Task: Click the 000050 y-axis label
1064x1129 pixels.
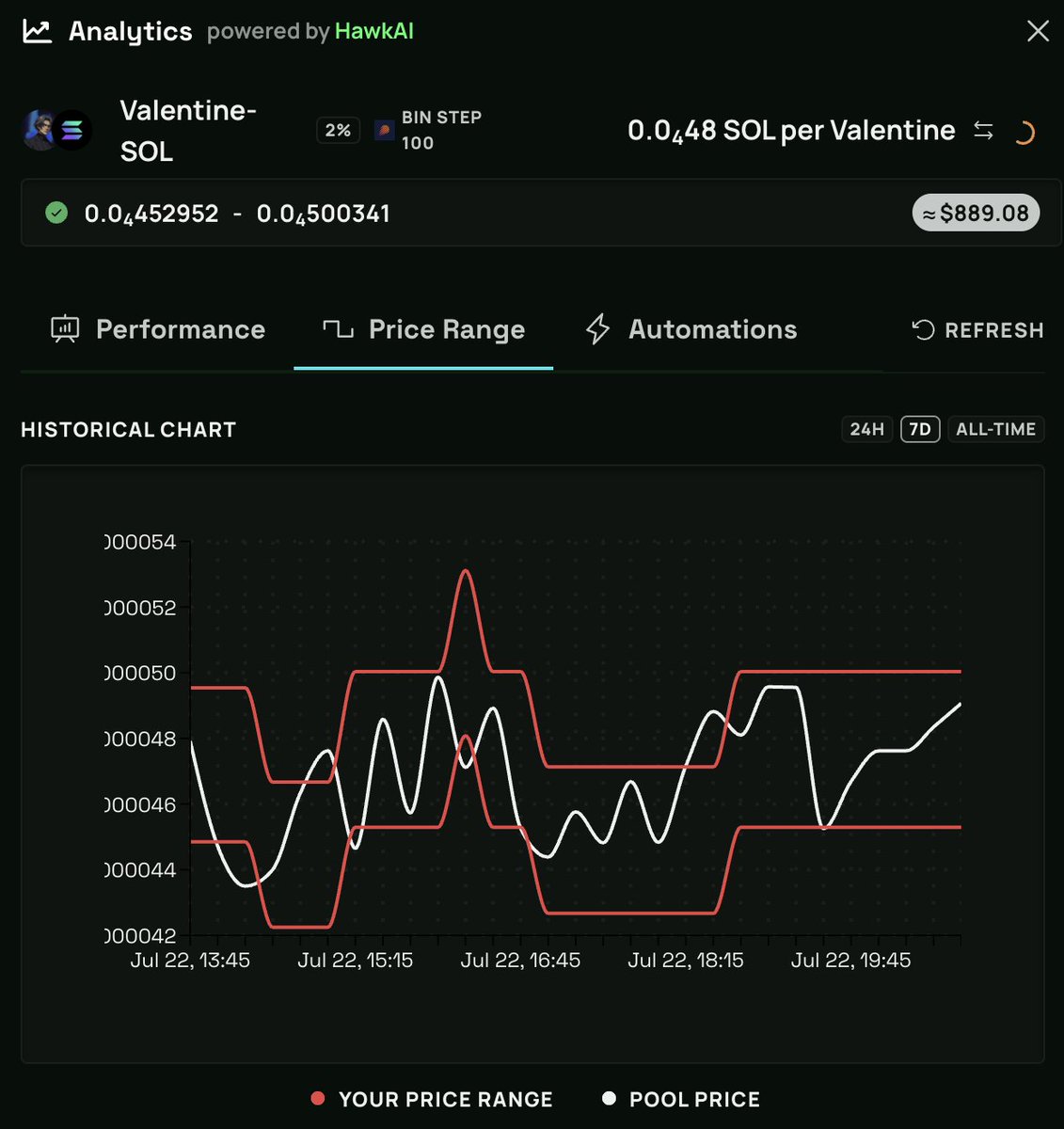Action: click(140, 674)
